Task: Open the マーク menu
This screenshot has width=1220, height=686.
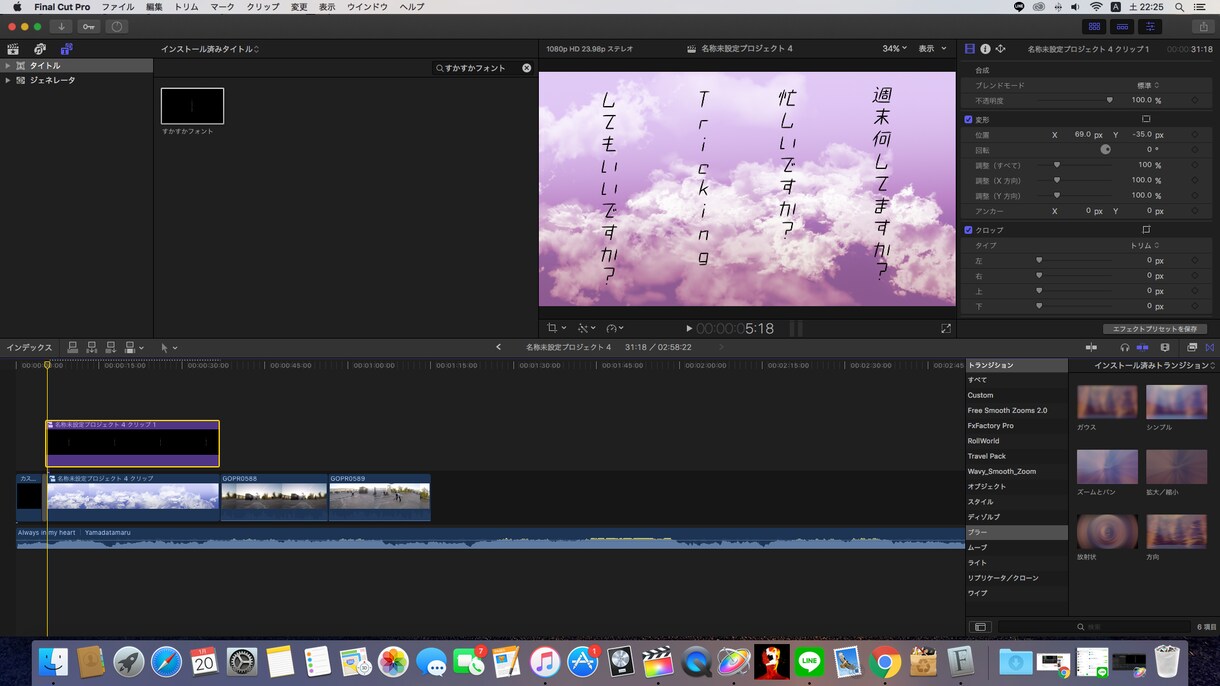Action: (x=222, y=7)
